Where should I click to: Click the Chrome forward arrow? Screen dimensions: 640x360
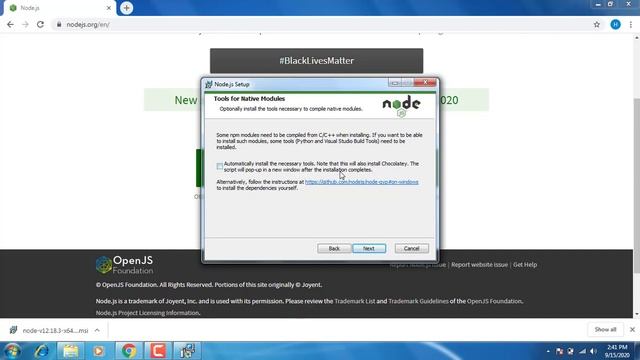[x=25, y=24]
